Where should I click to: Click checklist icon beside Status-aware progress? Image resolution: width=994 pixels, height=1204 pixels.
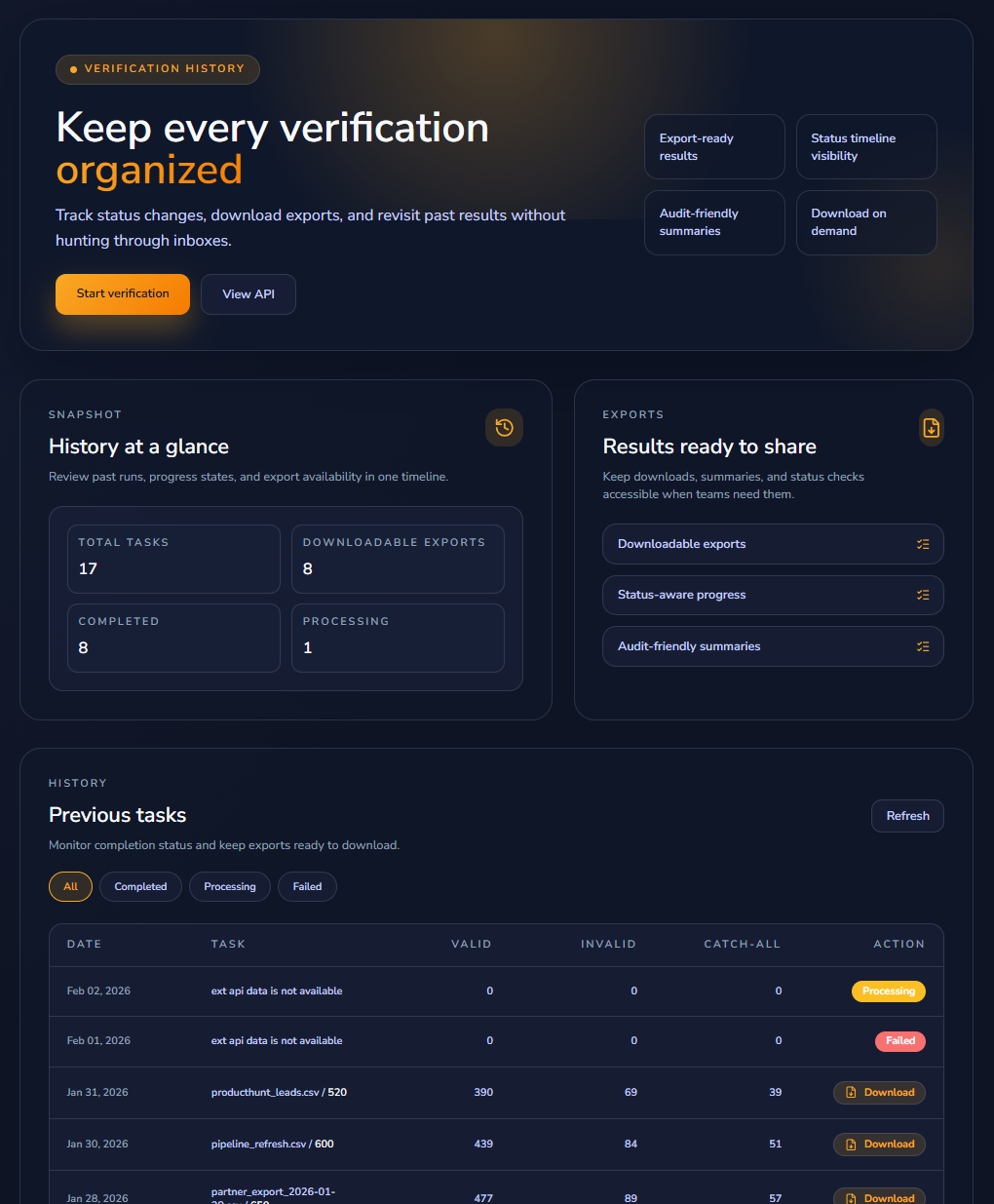click(x=923, y=595)
